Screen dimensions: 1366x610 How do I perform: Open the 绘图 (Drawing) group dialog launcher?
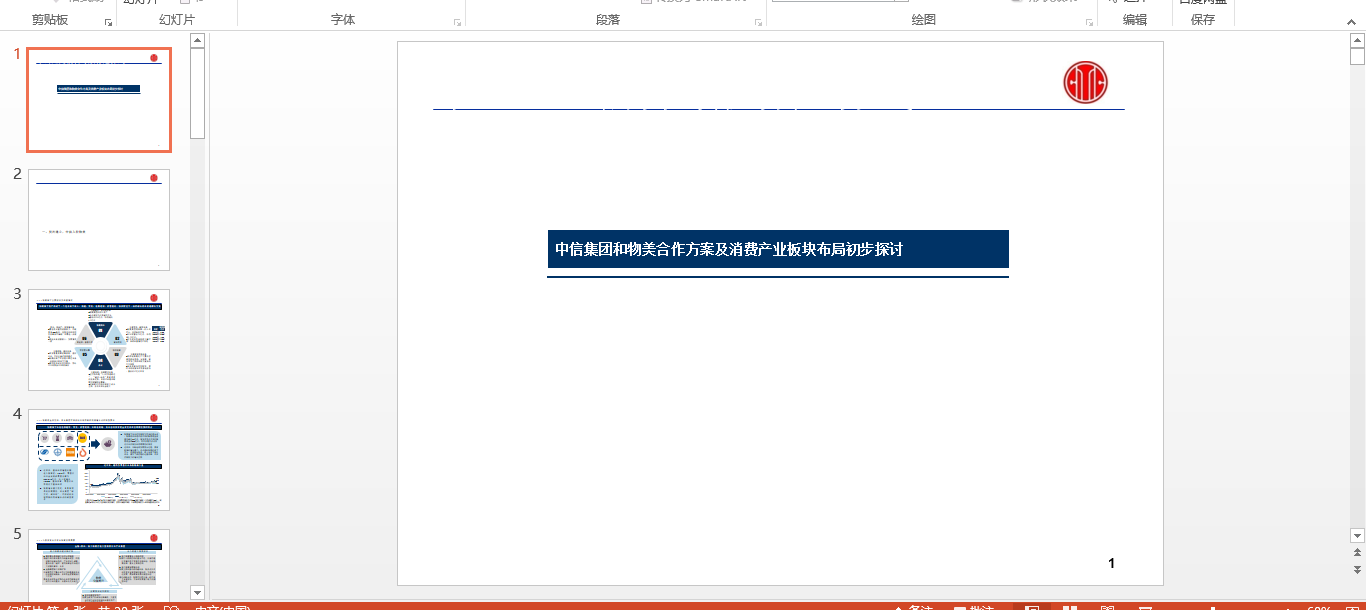tap(1088, 21)
